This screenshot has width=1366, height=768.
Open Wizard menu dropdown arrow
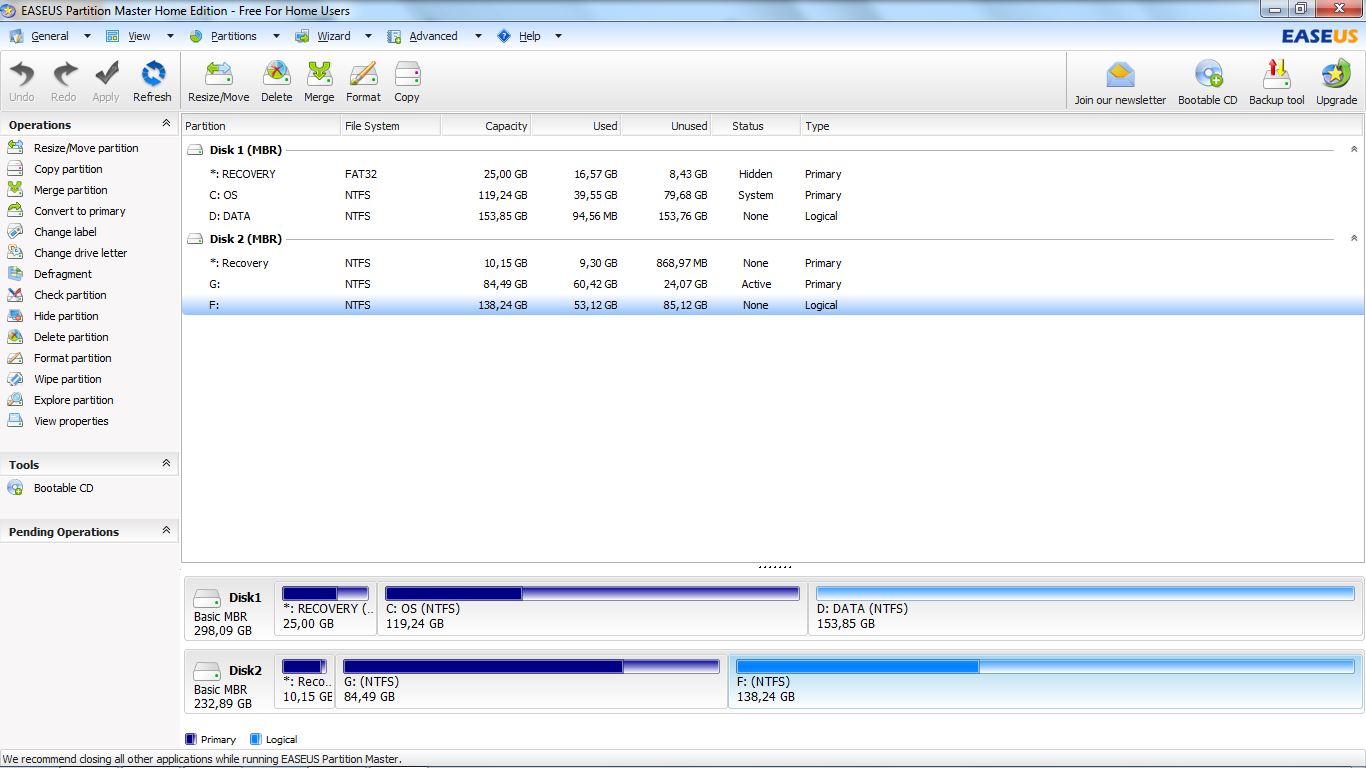point(368,36)
